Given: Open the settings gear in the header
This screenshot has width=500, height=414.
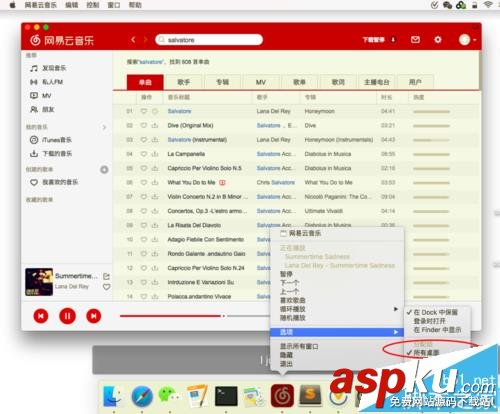Looking at the screenshot, I should [x=438, y=40].
